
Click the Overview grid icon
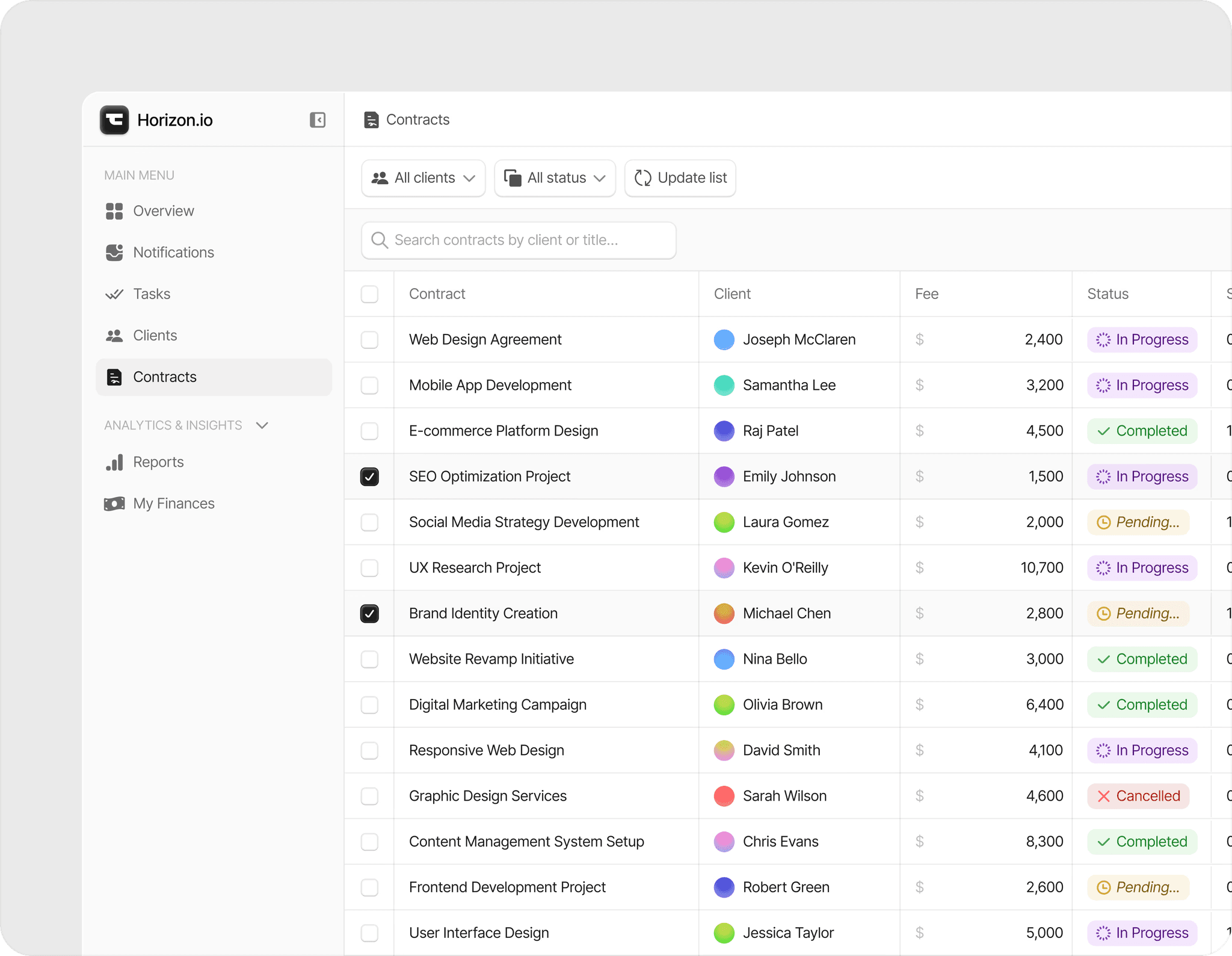coord(114,211)
